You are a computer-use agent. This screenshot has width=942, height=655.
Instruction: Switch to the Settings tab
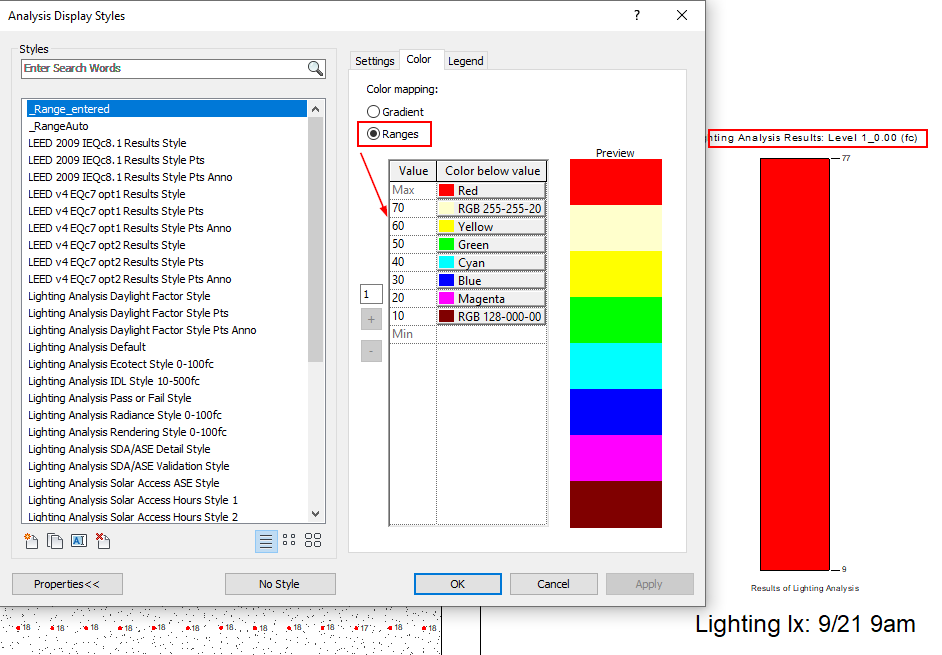coord(374,60)
